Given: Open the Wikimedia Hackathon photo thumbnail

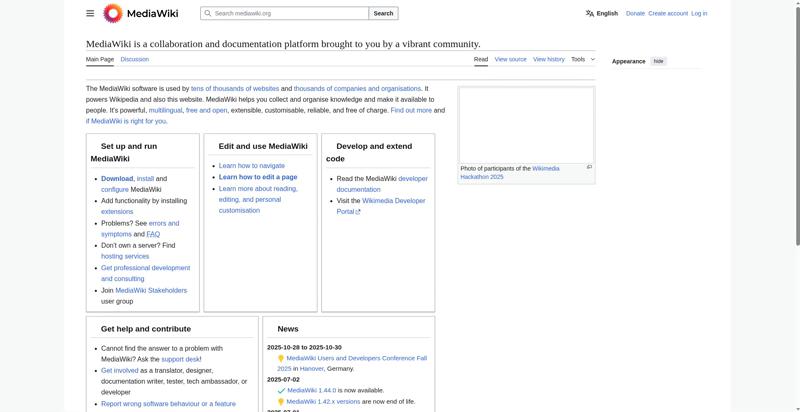Looking at the screenshot, I should [x=527, y=125].
